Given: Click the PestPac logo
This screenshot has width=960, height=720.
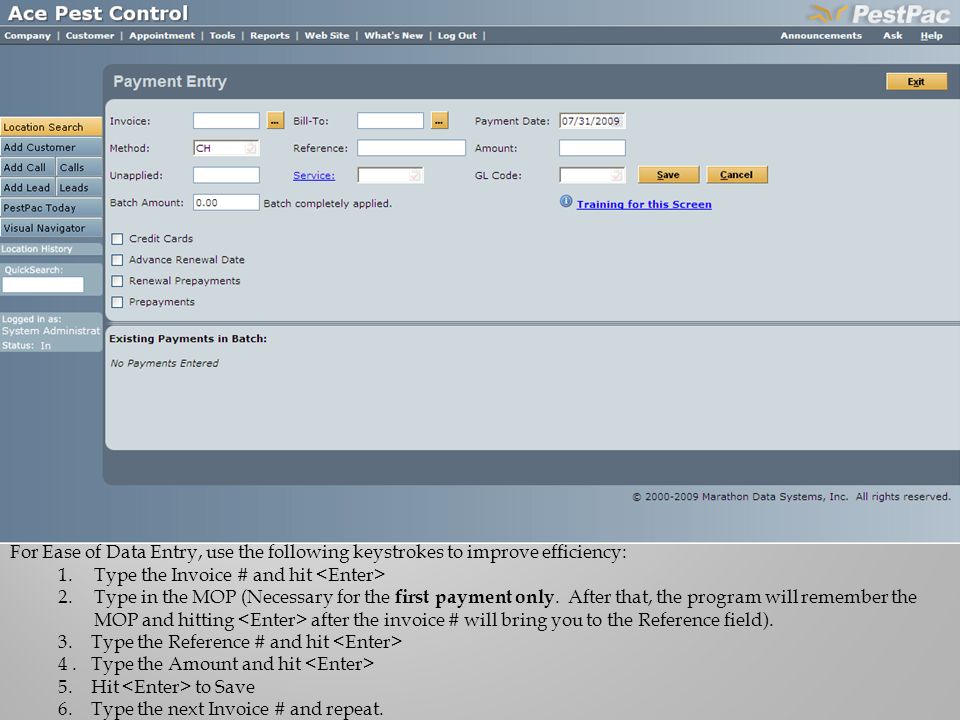Looking at the screenshot, I should (879, 13).
